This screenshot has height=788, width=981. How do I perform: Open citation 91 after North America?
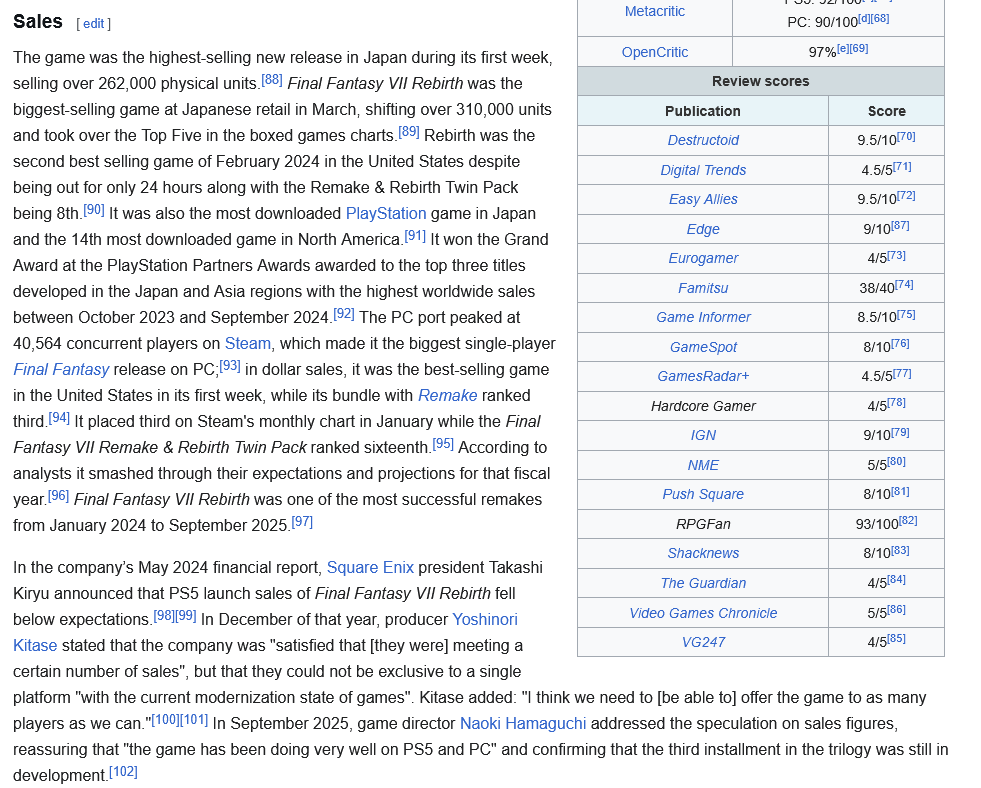point(415,236)
